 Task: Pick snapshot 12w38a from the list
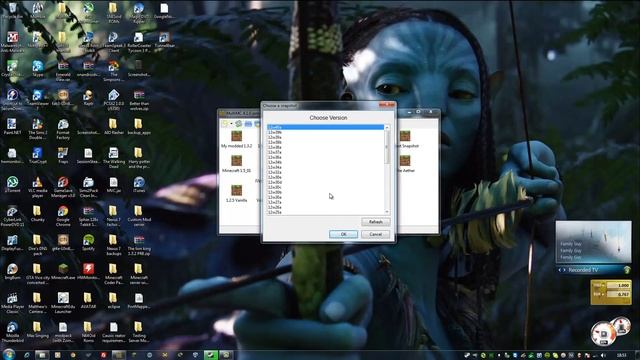(x=325, y=147)
